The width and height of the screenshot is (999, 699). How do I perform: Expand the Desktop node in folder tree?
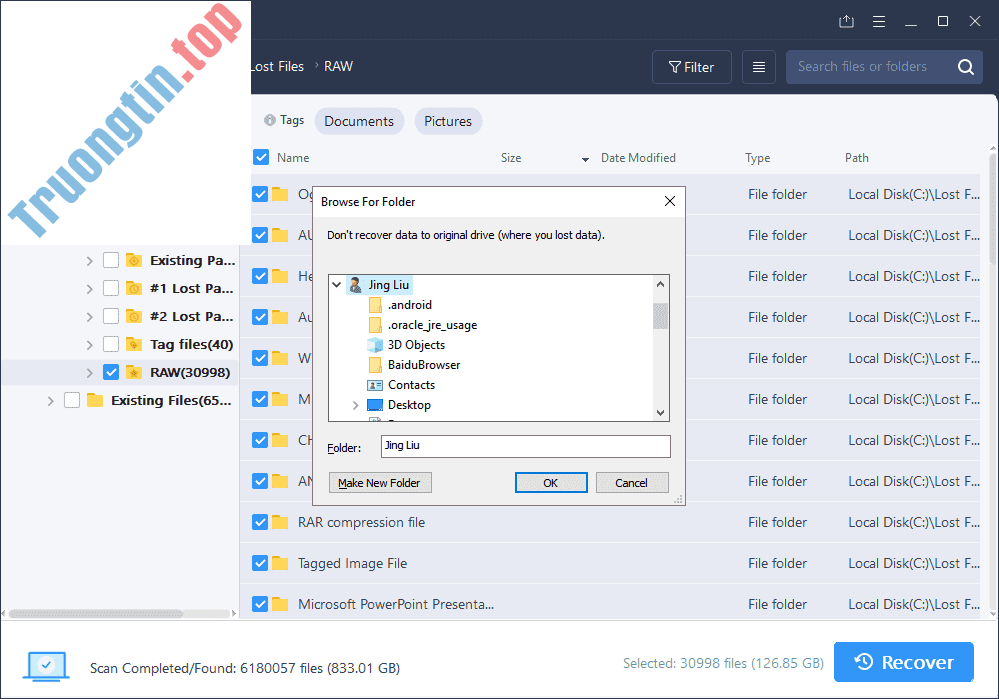[x=355, y=405]
